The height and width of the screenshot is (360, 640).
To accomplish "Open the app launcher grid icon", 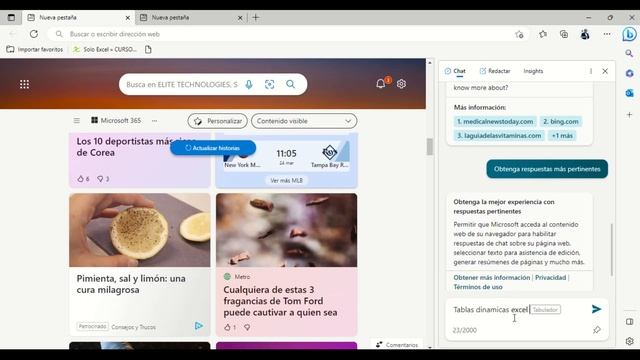I will point(24,84).
